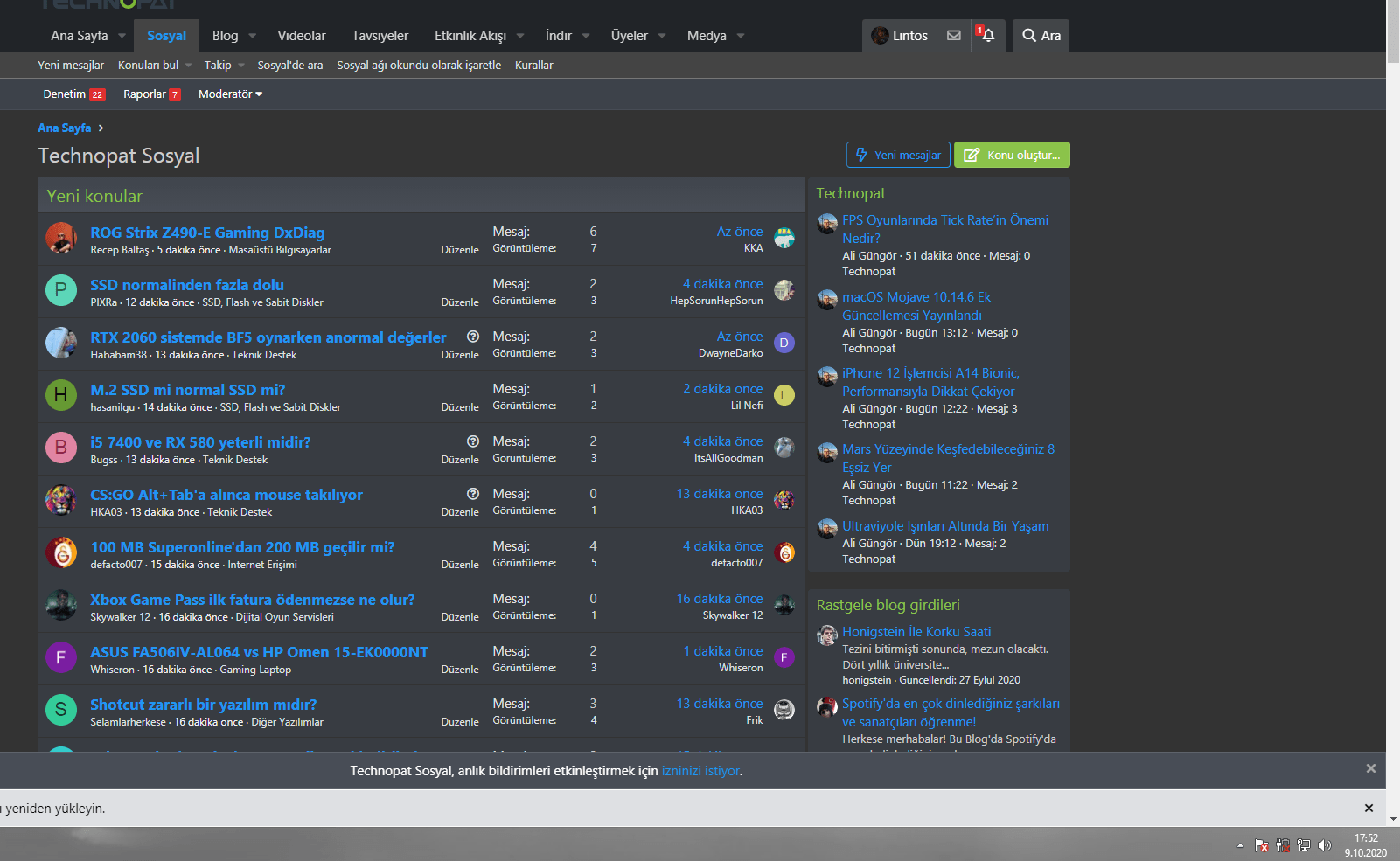Click question-mark icon on i5 7400 thread
The height and width of the screenshot is (861, 1400).
click(x=473, y=441)
